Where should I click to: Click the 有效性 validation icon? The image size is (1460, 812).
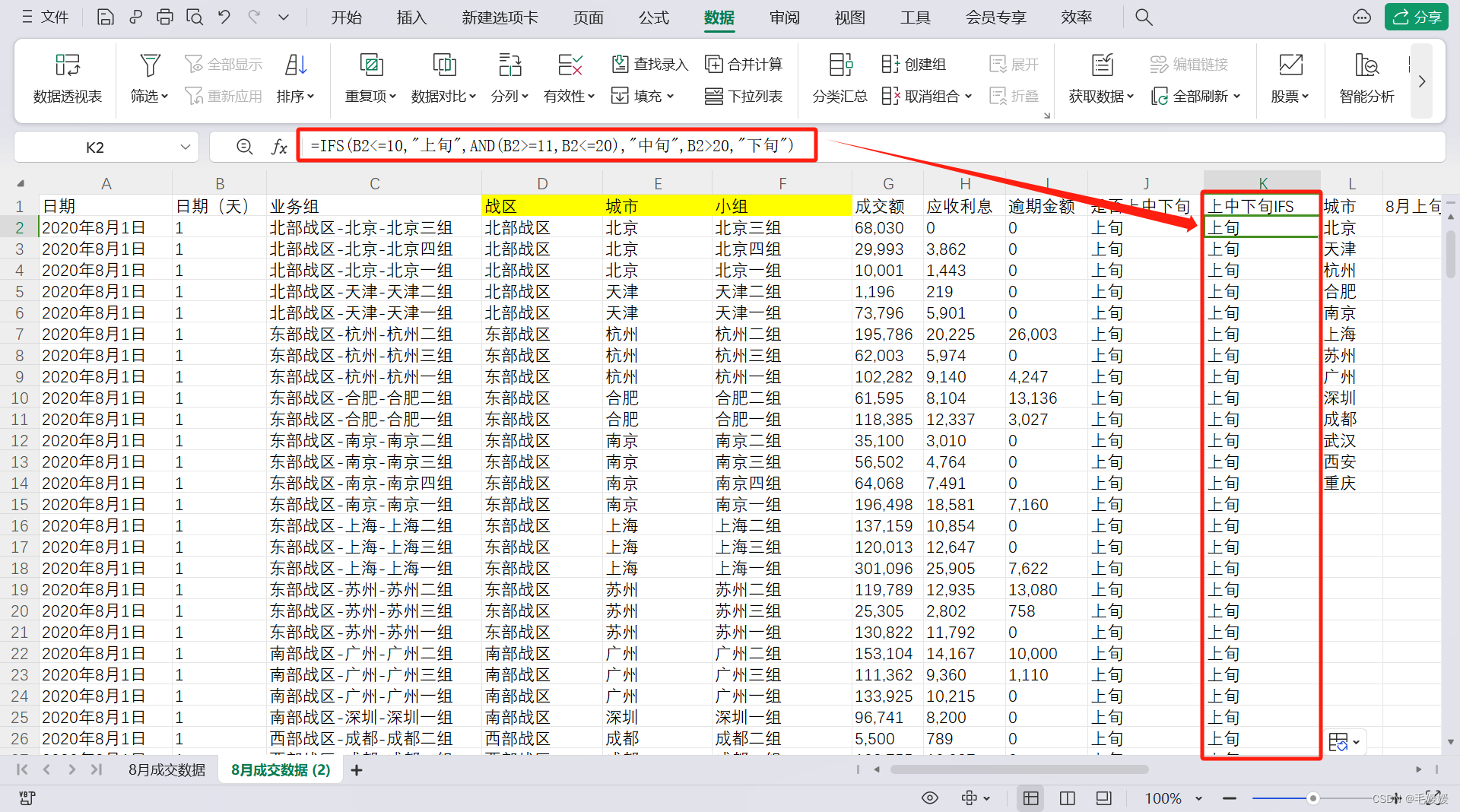click(570, 65)
